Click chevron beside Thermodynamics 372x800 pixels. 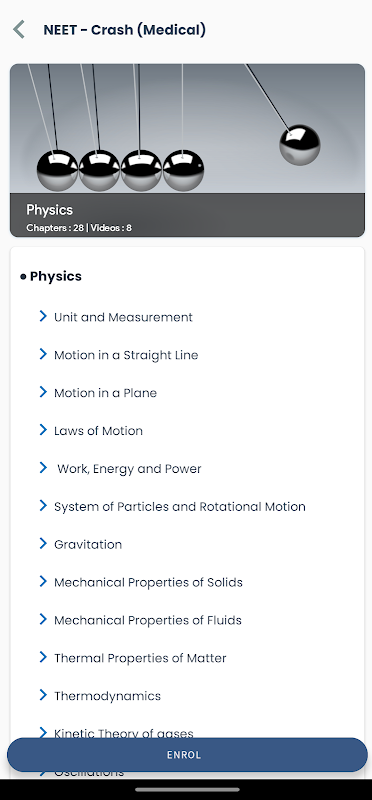43,695
